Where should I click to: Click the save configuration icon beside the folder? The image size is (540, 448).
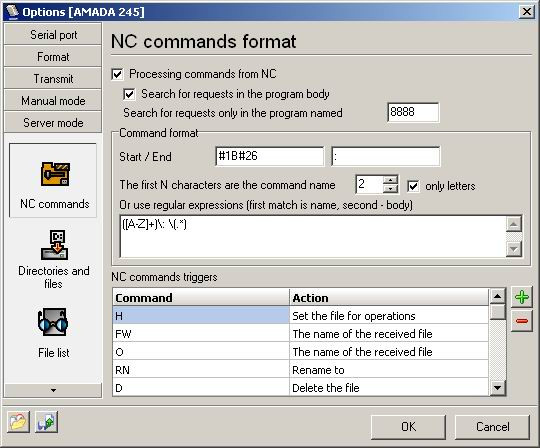46,421
